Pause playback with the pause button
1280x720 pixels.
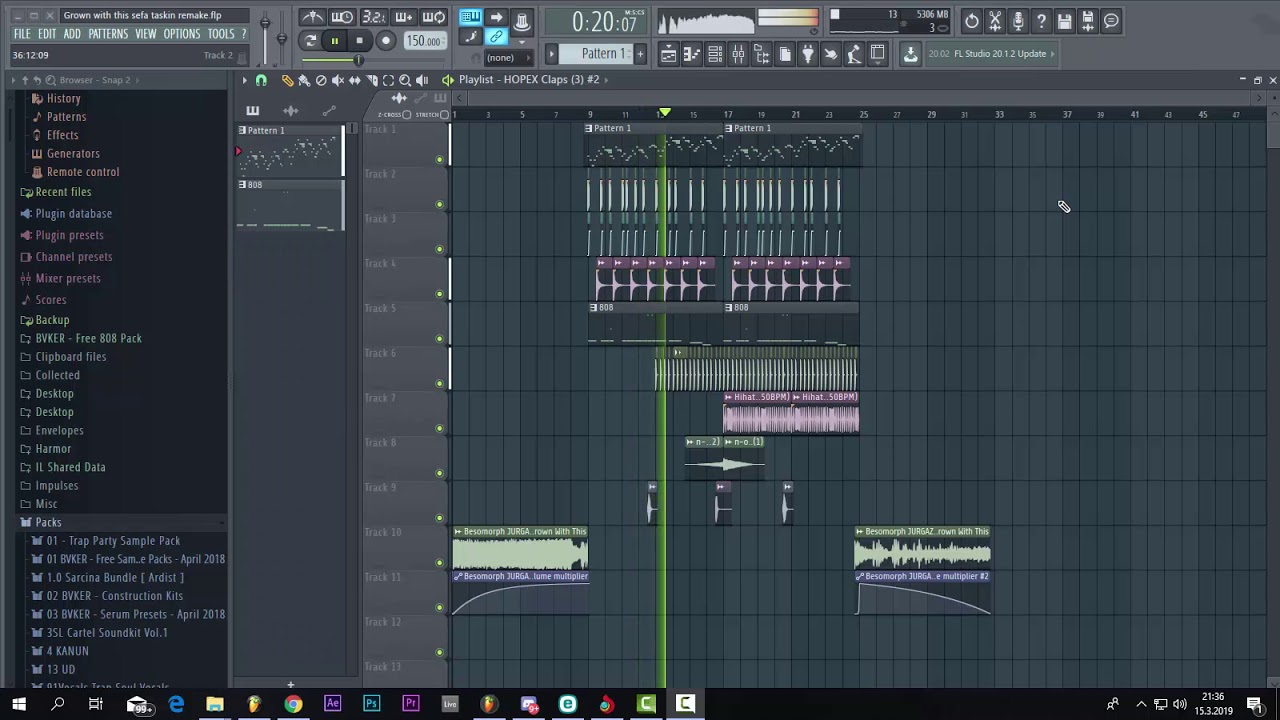point(335,41)
